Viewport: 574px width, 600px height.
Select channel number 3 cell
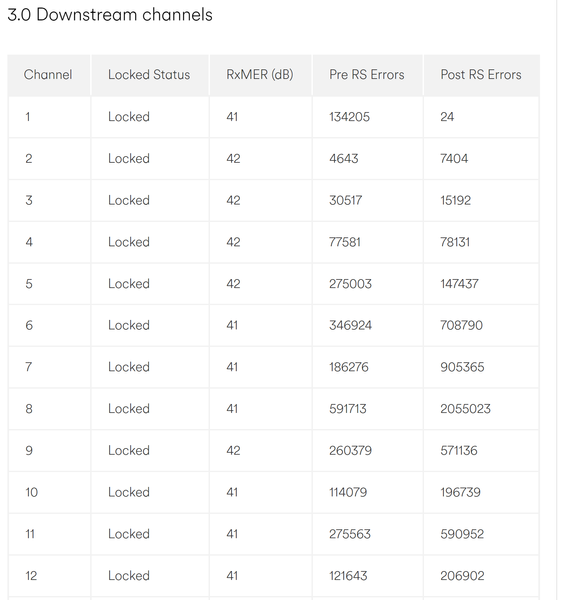[29, 200]
